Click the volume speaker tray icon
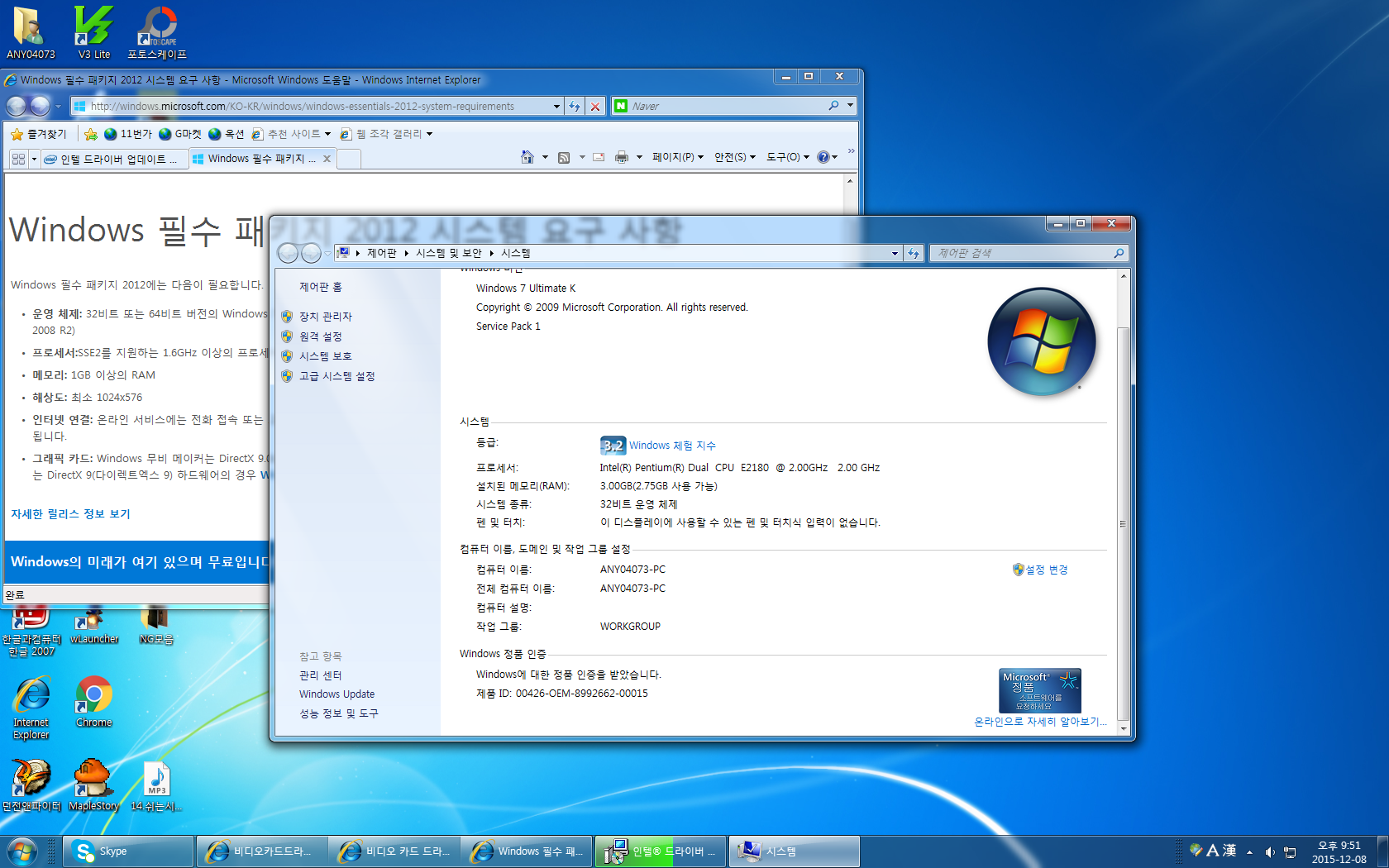 point(1269,851)
